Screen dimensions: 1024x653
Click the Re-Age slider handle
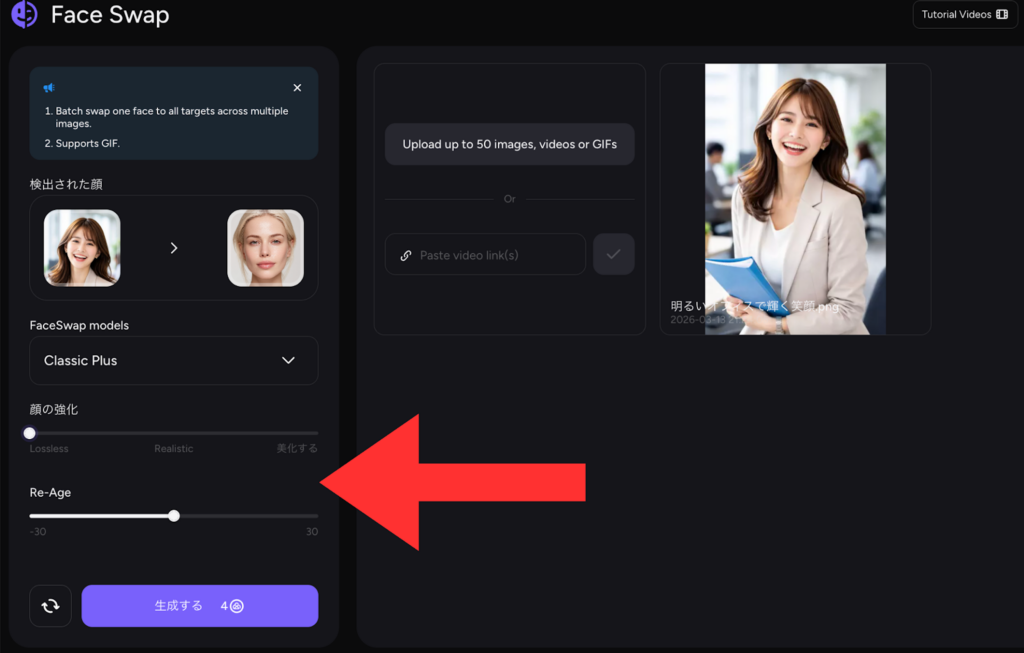(174, 516)
